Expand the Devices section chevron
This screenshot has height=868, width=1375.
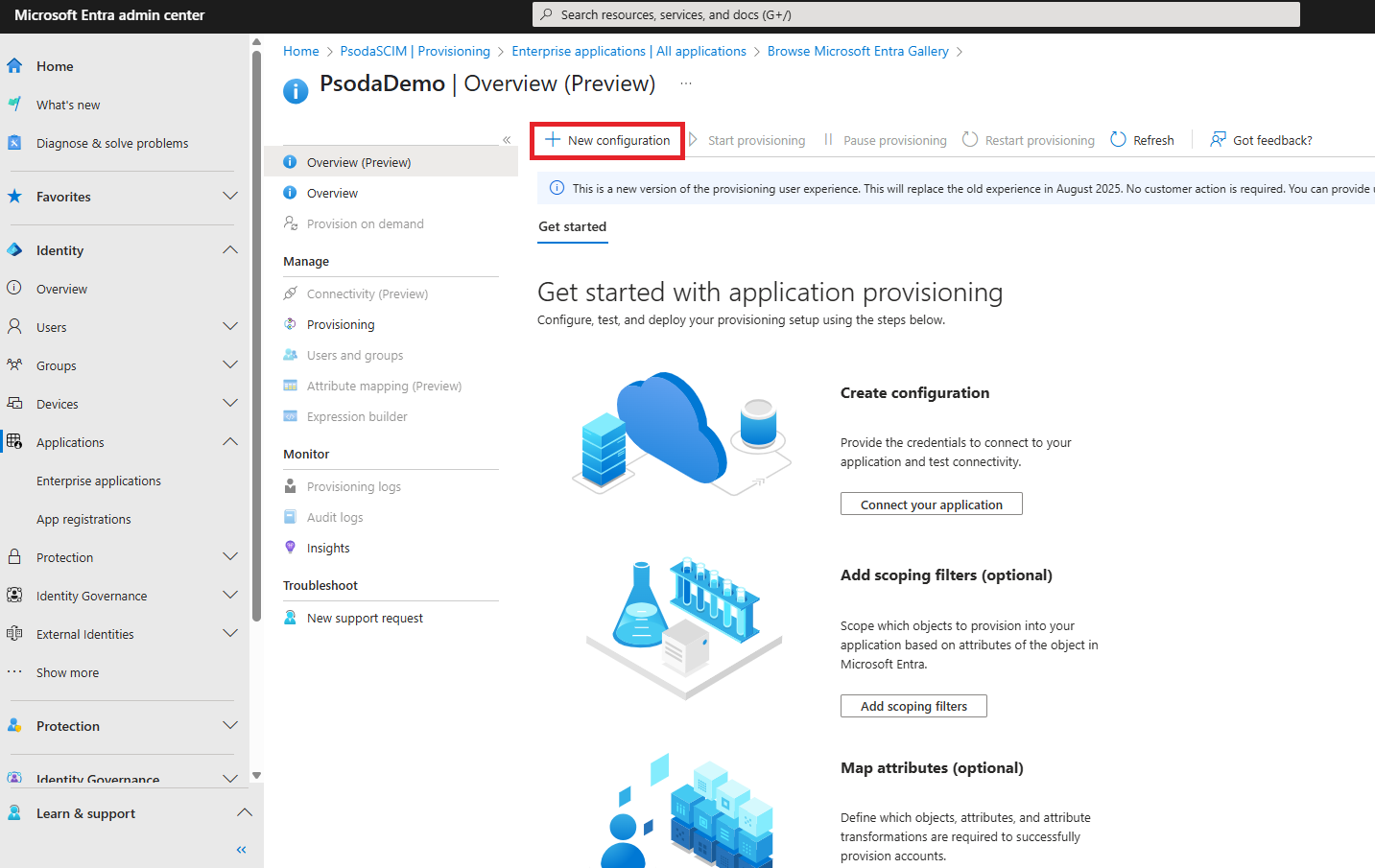tap(230, 404)
